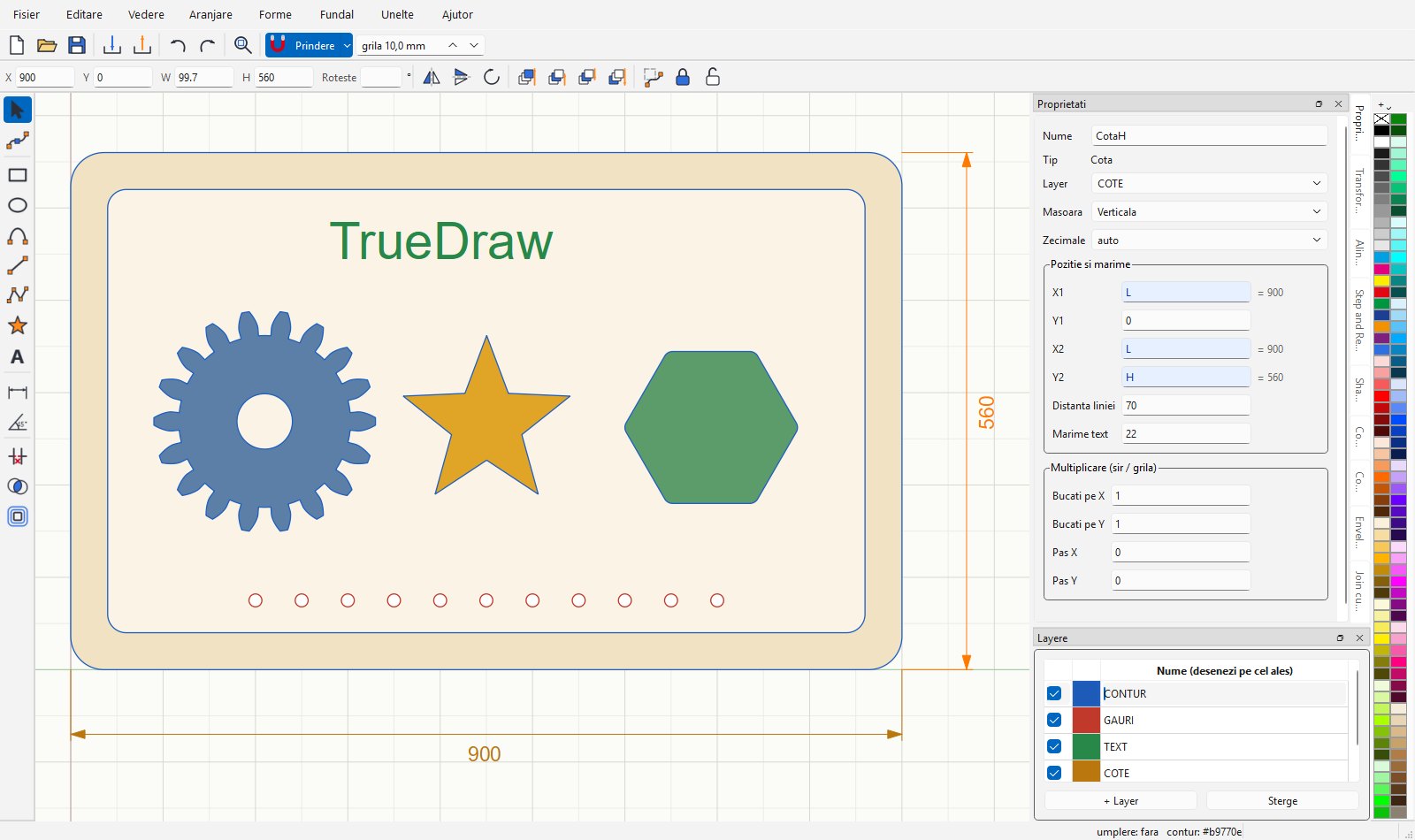The height and width of the screenshot is (840, 1415).
Task: Open the Masoara dropdown showing Verticala
Action: tap(1209, 212)
